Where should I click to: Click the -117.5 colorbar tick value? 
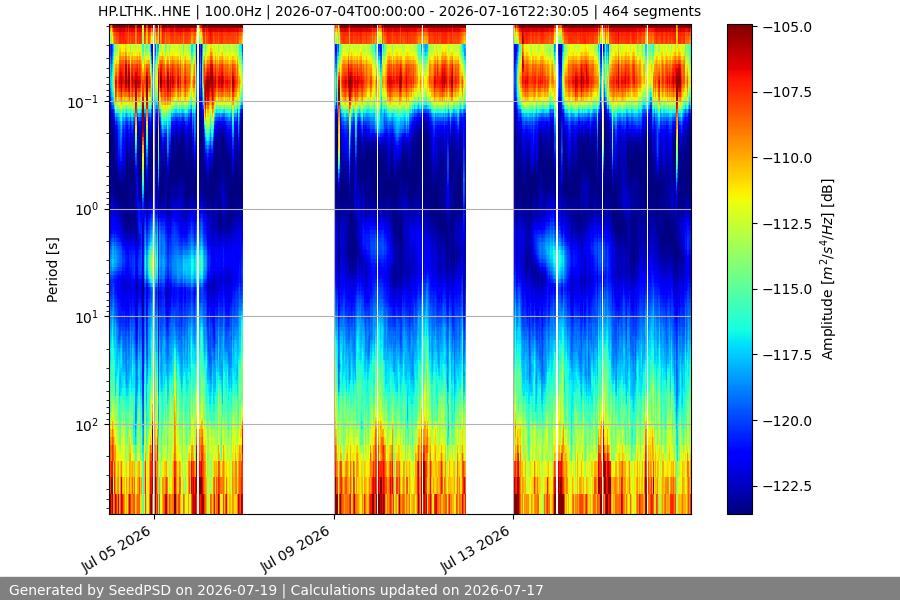(x=788, y=355)
